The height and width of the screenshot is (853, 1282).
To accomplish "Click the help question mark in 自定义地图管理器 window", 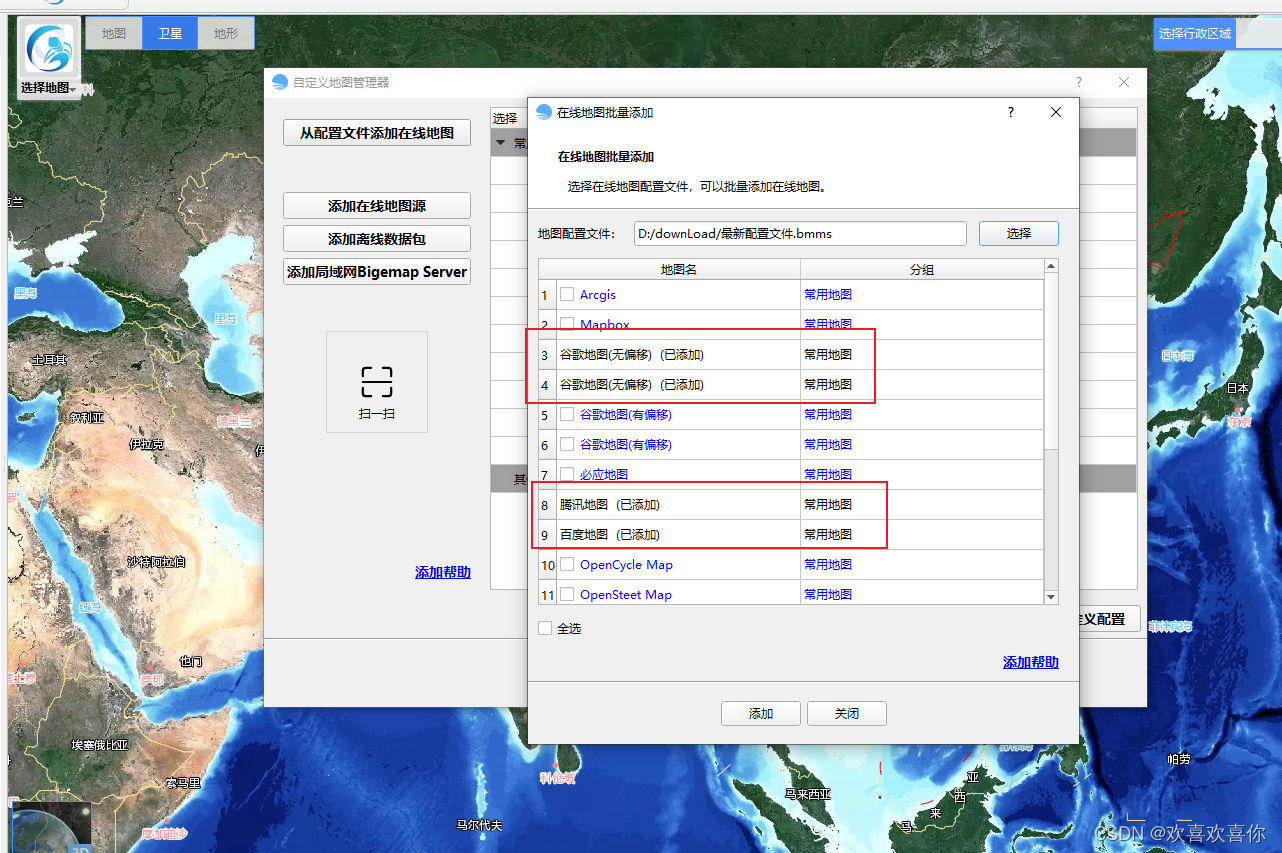I will coord(1079,82).
